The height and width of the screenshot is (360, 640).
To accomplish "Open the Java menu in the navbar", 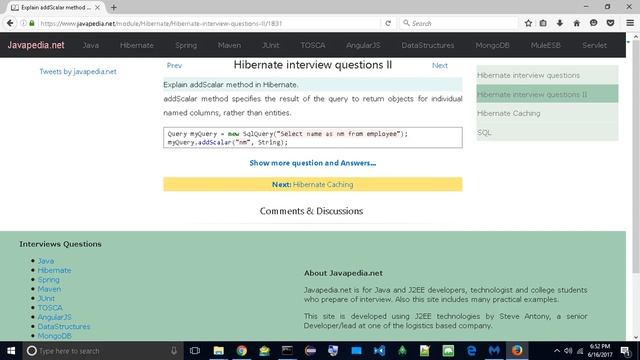I will point(91,45).
